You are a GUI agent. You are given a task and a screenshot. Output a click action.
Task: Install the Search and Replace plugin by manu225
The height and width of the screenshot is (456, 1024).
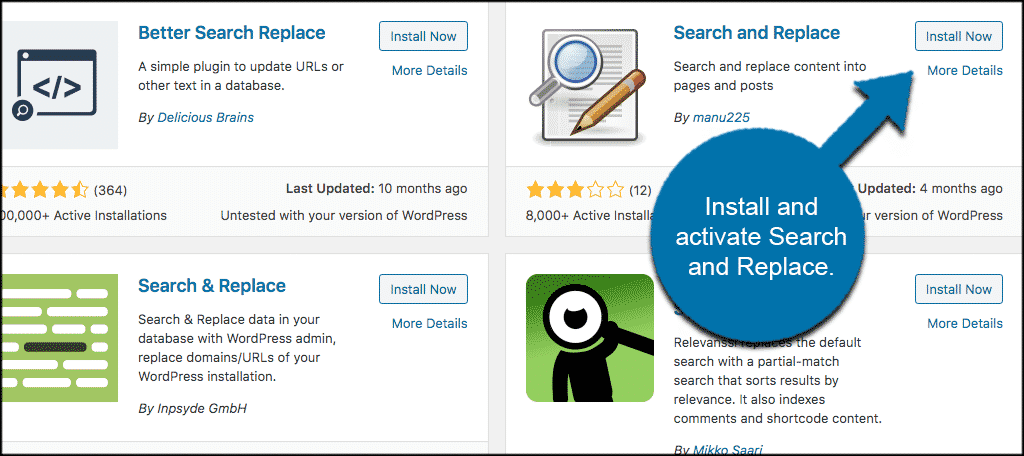[959, 37]
